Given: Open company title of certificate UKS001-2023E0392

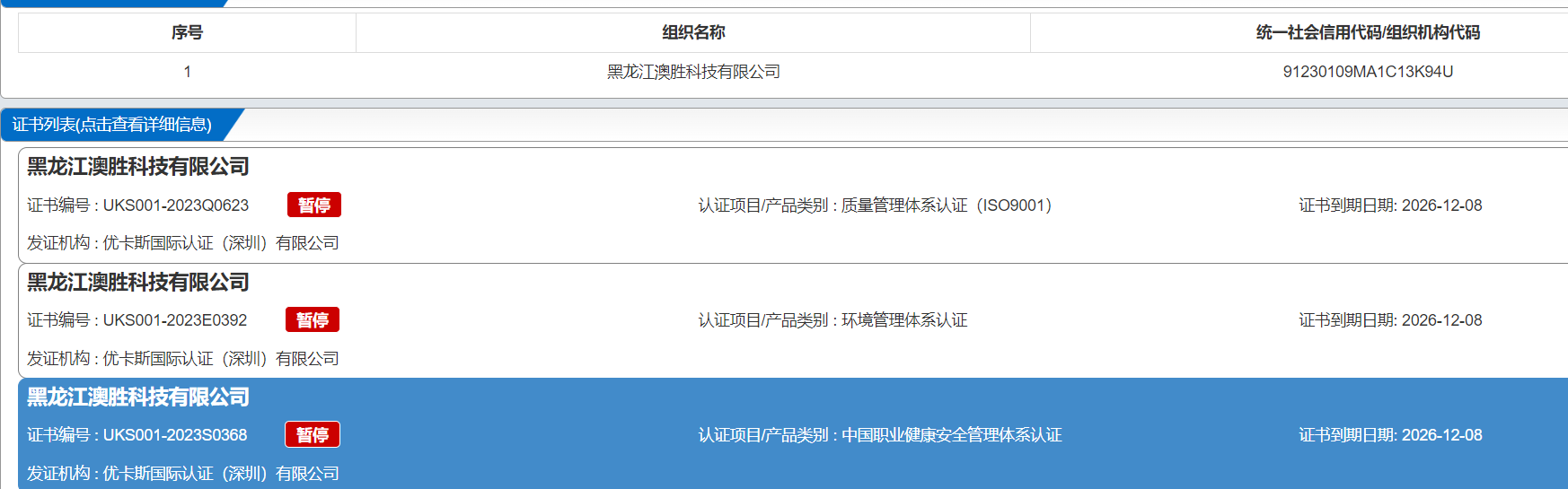Looking at the screenshot, I should pyautogui.click(x=138, y=283).
